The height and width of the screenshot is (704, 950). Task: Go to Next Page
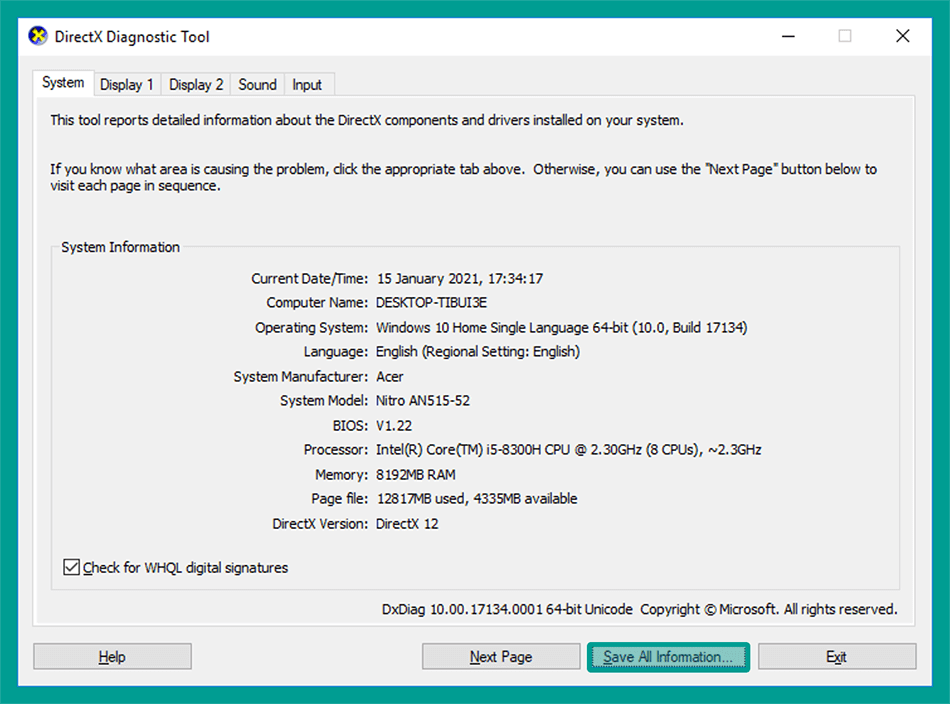click(501, 657)
